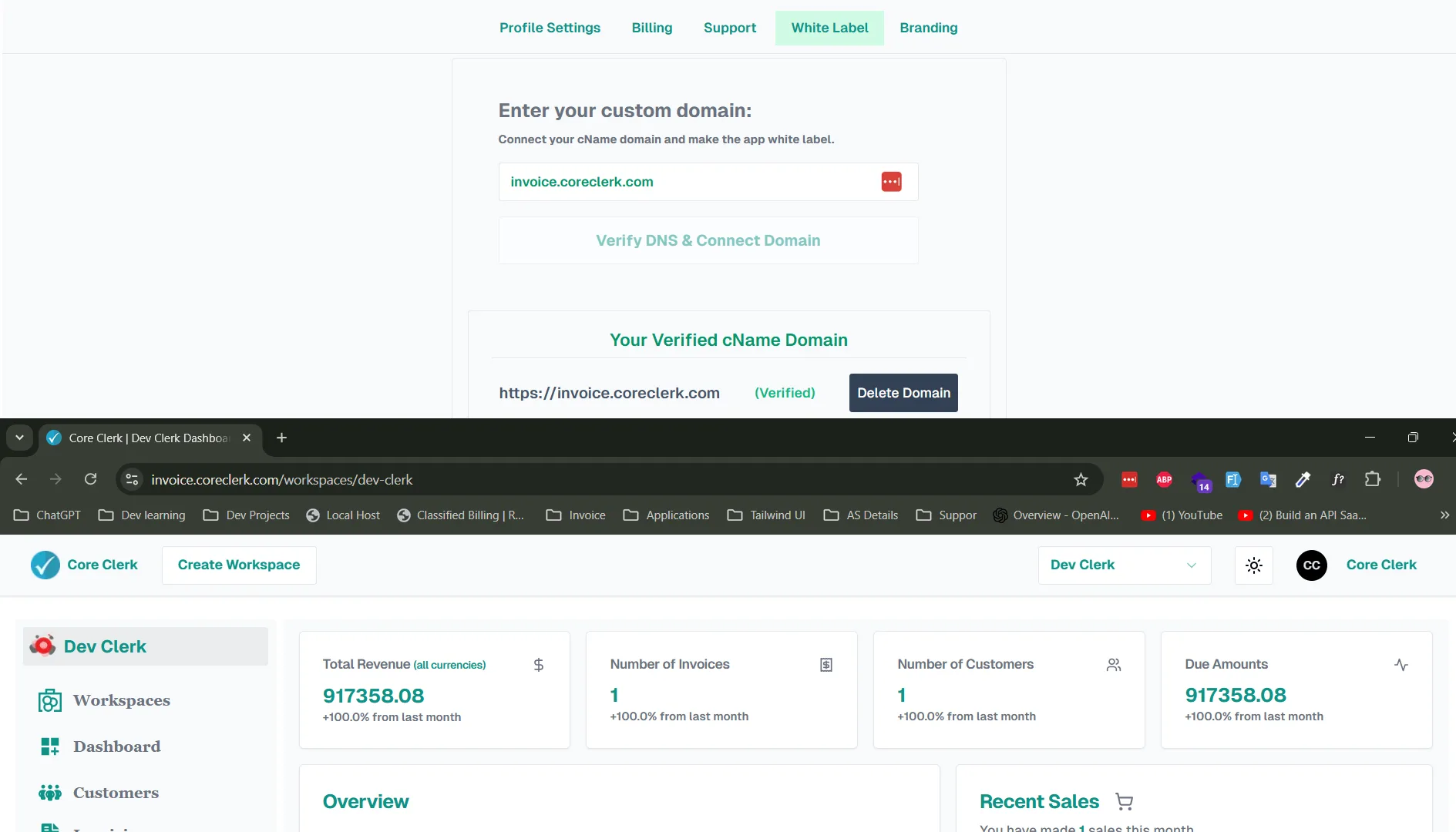Open the Dev learning bookmark folder
Image resolution: width=1456 pixels, height=832 pixels.
click(x=142, y=515)
